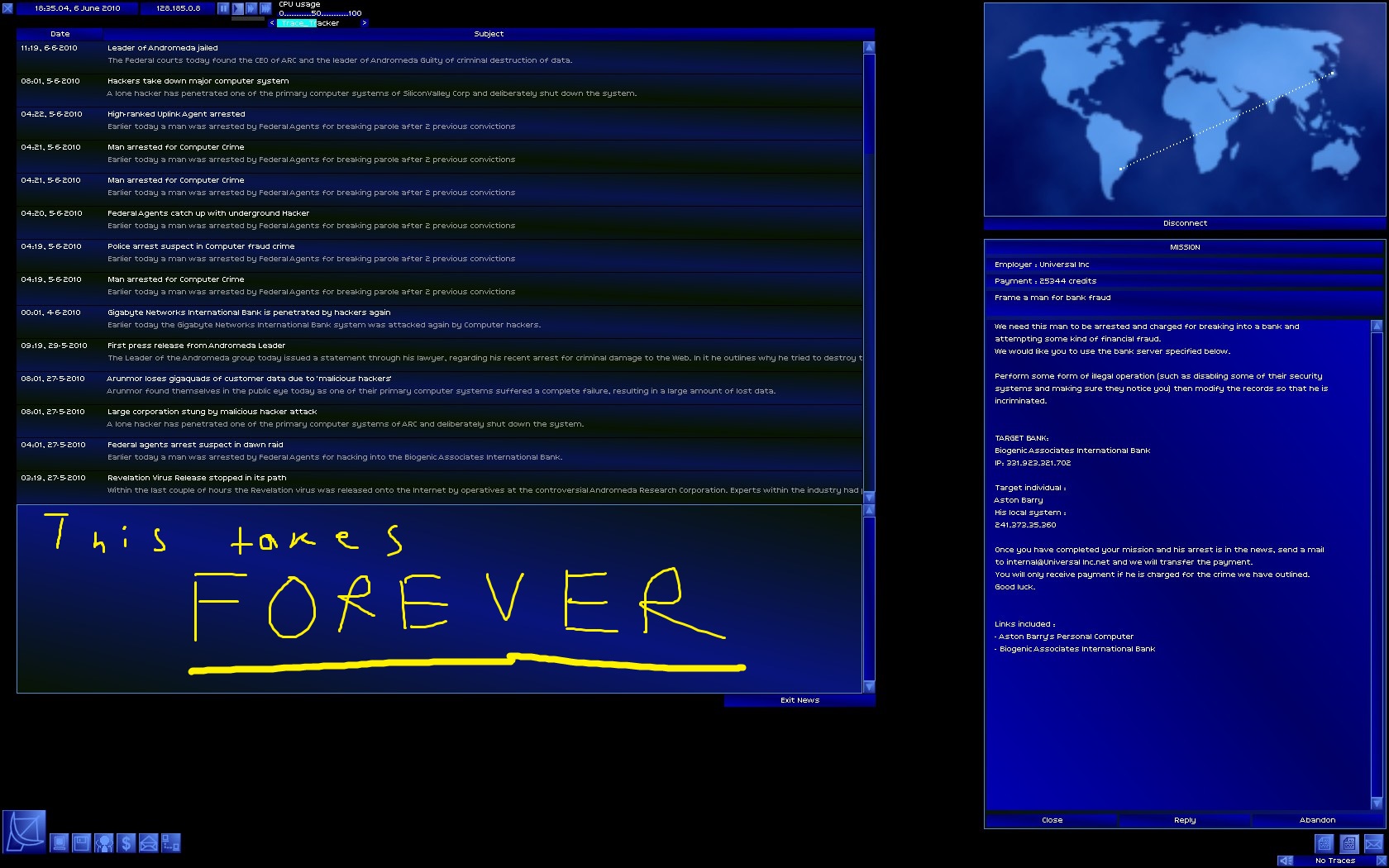Open the LAN network diagram icon
The width and height of the screenshot is (1389, 868).
170,843
